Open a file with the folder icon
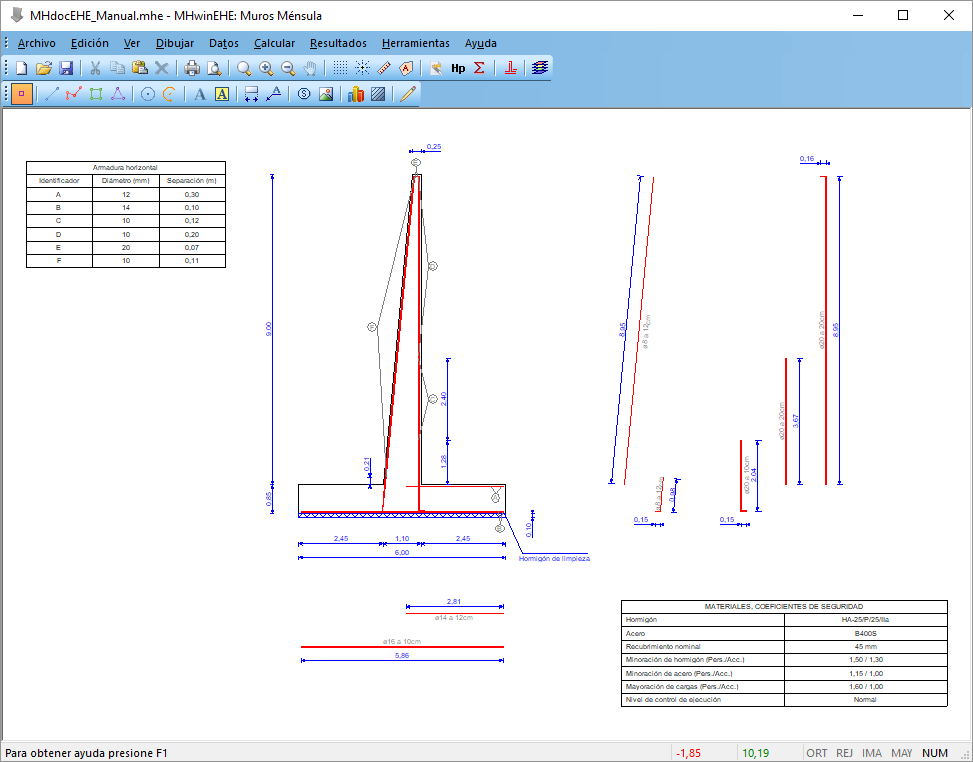Image resolution: width=973 pixels, height=762 pixels. point(44,68)
